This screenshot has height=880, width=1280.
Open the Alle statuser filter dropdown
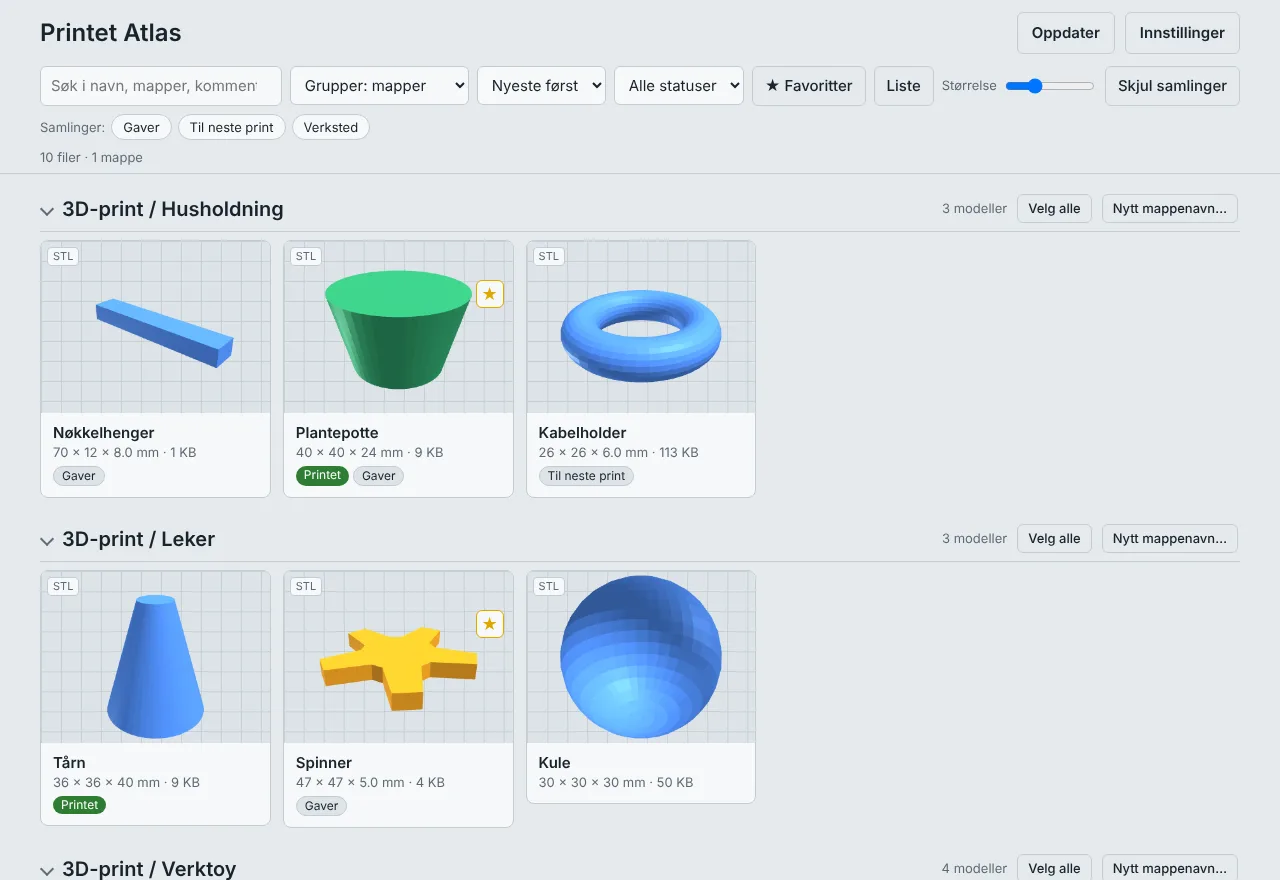(x=679, y=86)
